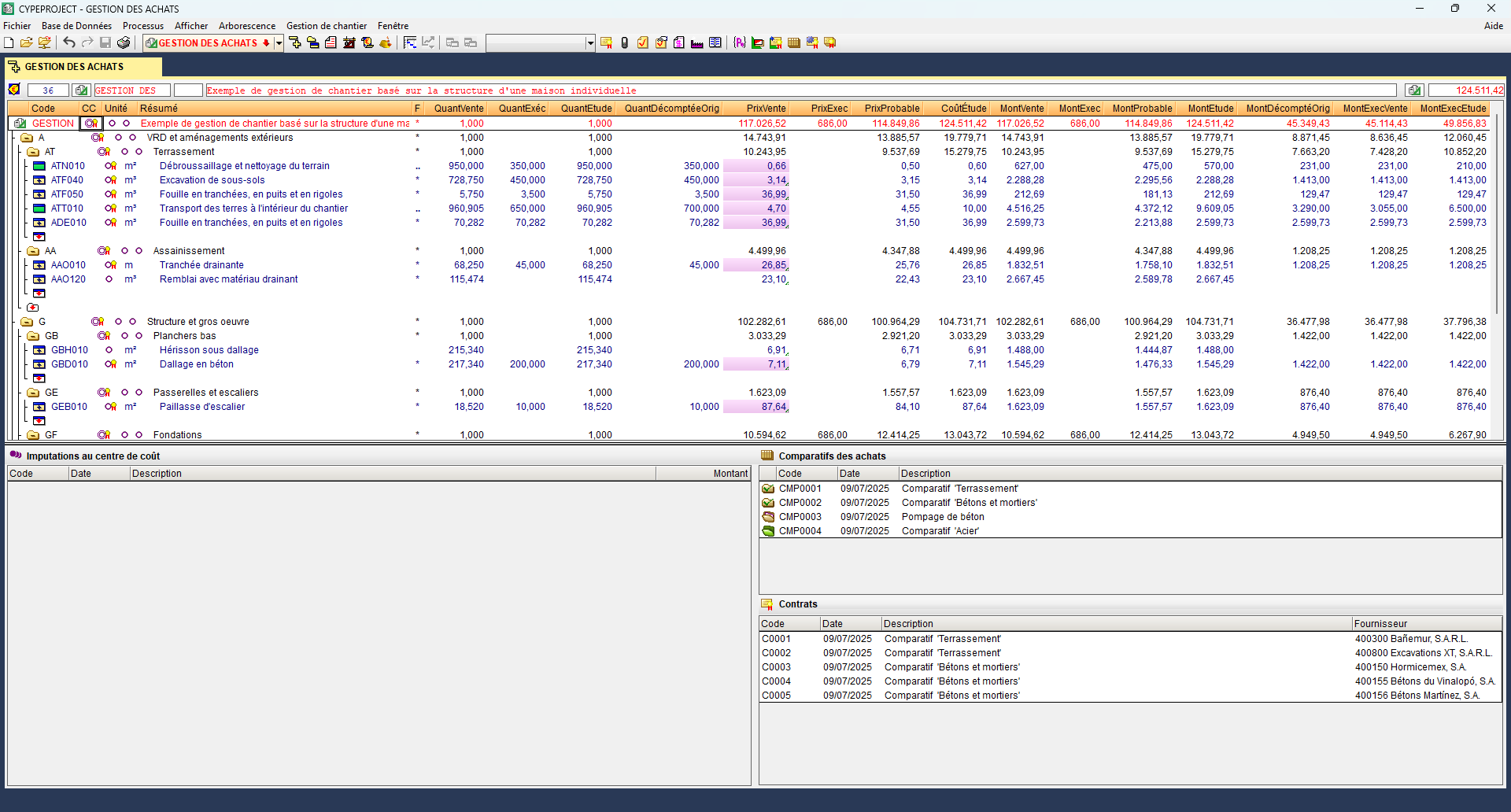Open the GESTION DES ACHATS dropdown arrow
Screen dimensions: 1511x812
(x=279, y=43)
